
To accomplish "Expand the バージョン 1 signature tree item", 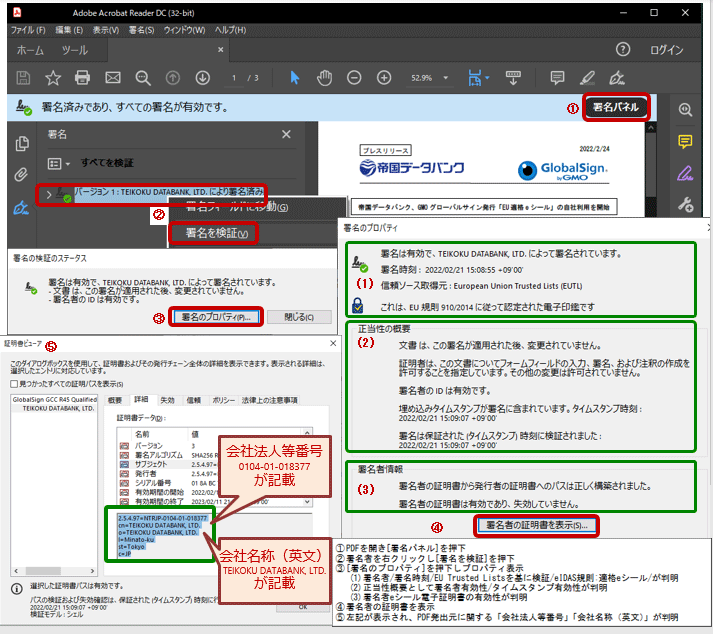I will click(x=49, y=195).
